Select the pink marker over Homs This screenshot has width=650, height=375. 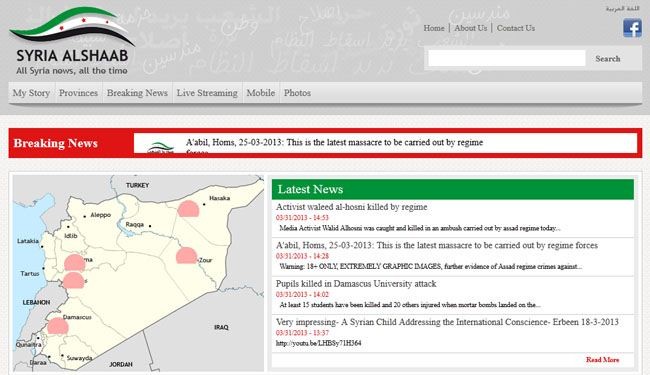click(x=73, y=281)
